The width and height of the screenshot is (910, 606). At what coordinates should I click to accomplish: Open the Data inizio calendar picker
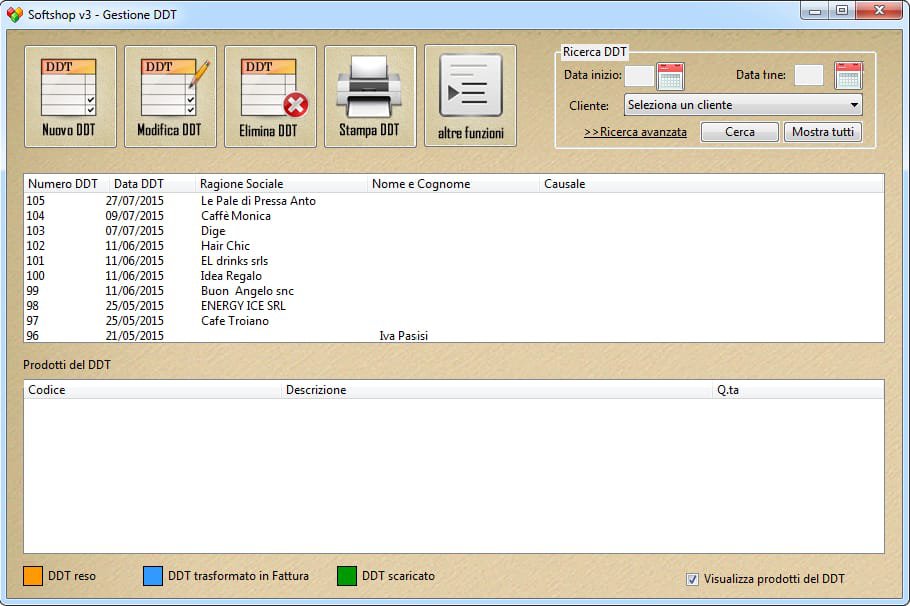click(670, 76)
